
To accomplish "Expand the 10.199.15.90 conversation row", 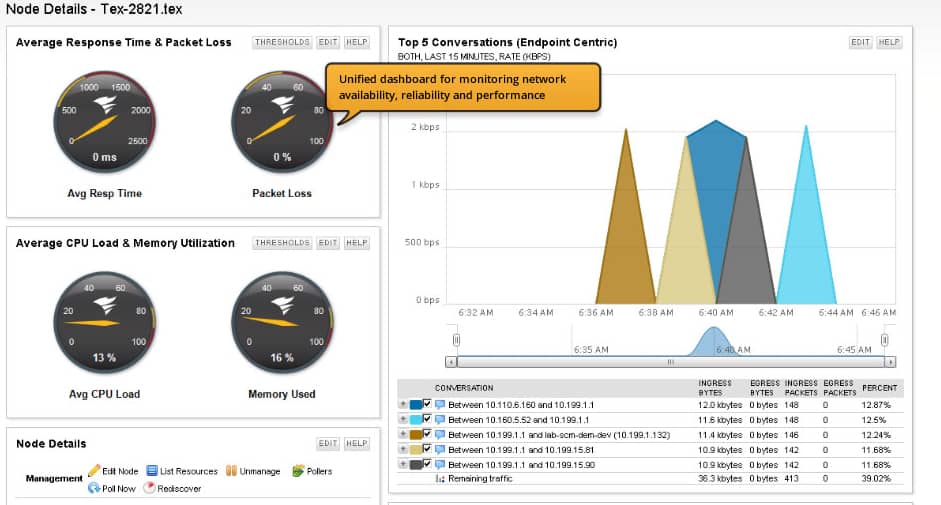I will click(403, 465).
